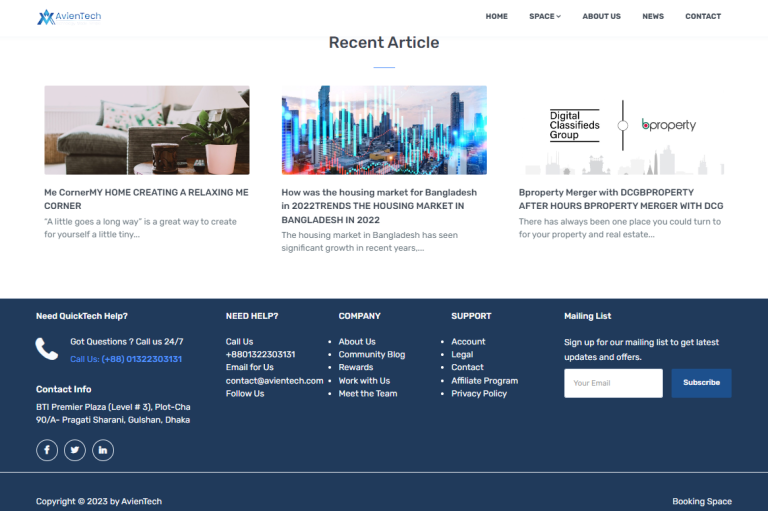This screenshot has height=511, width=768.
Task: Click the Your Email input field
Action: pyautogui.click(x=613, y=383)
